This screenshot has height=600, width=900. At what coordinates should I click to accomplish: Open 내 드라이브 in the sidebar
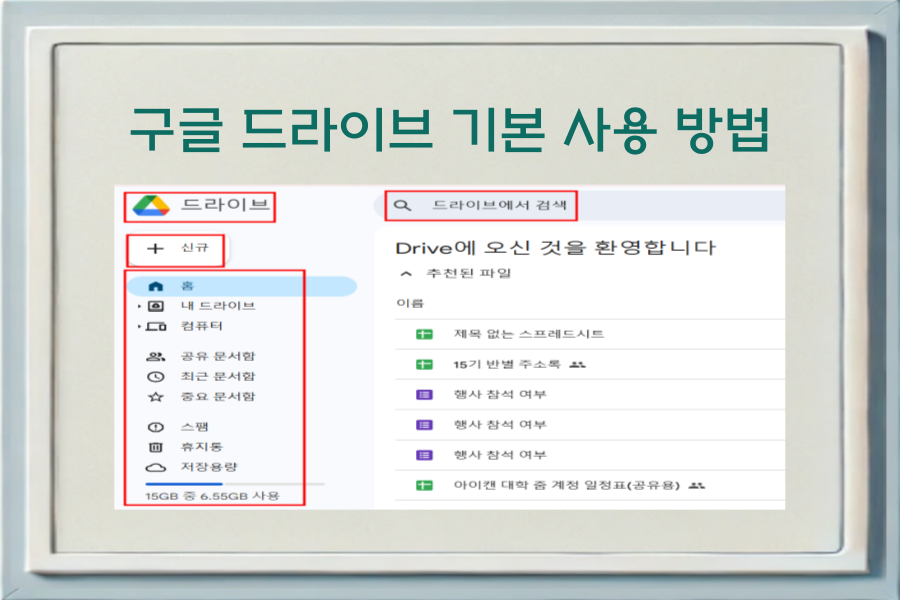[x=218, y=306]
